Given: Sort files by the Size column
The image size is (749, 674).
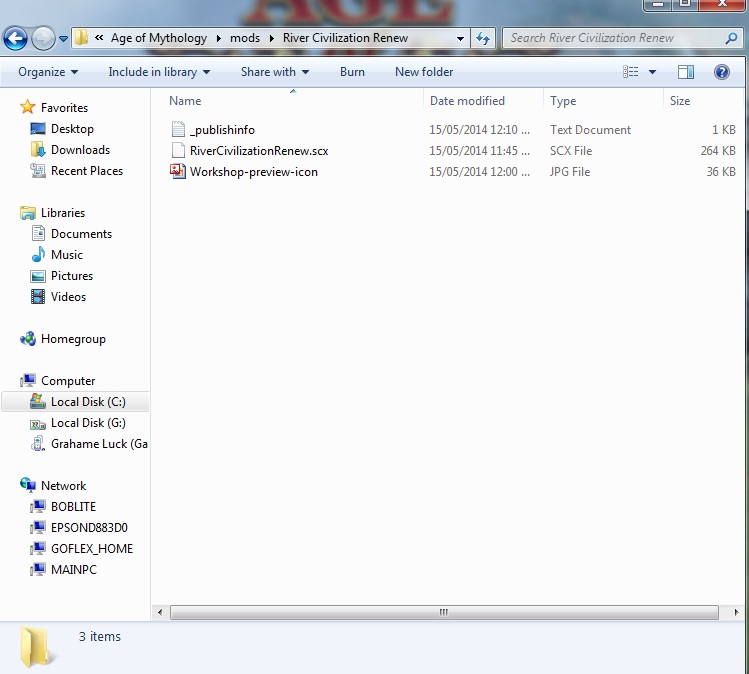Looking at the screenshot, I should [x=680, y=101].
